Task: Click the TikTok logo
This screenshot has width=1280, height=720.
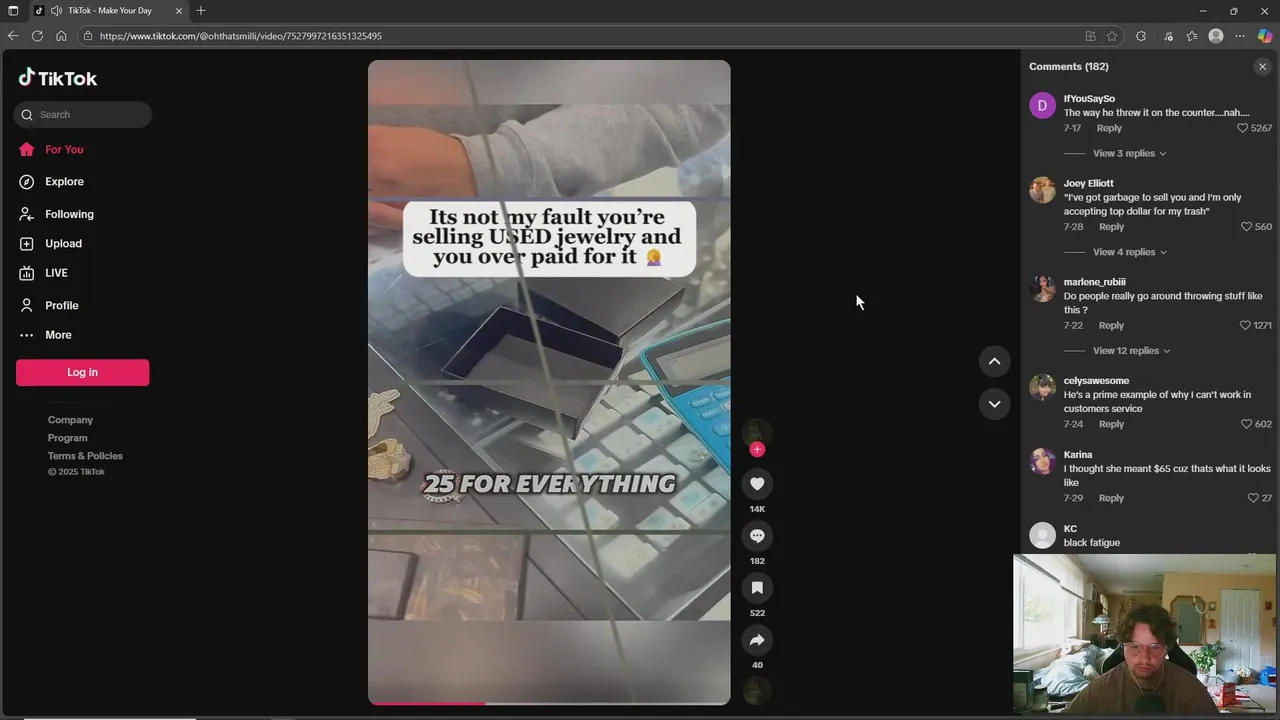Action: 57,78
